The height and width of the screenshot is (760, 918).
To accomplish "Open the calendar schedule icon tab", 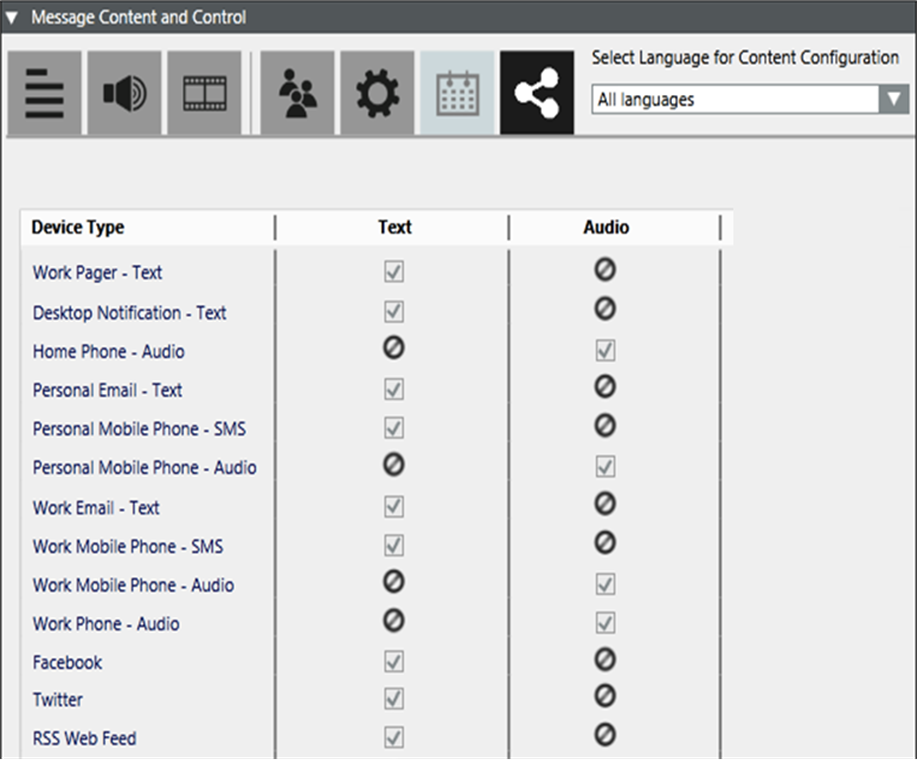I will tap(458, 93).
